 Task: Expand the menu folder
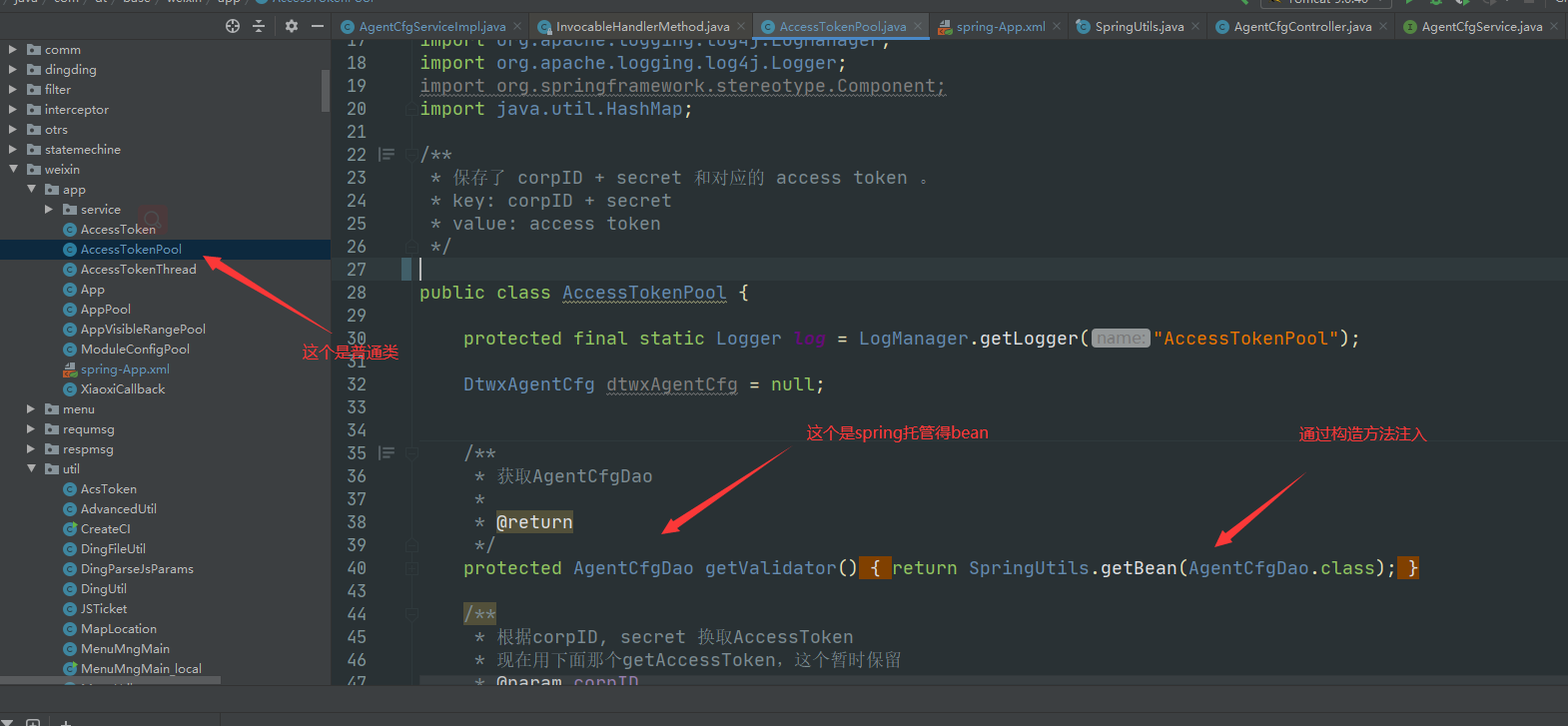[31, 408]
